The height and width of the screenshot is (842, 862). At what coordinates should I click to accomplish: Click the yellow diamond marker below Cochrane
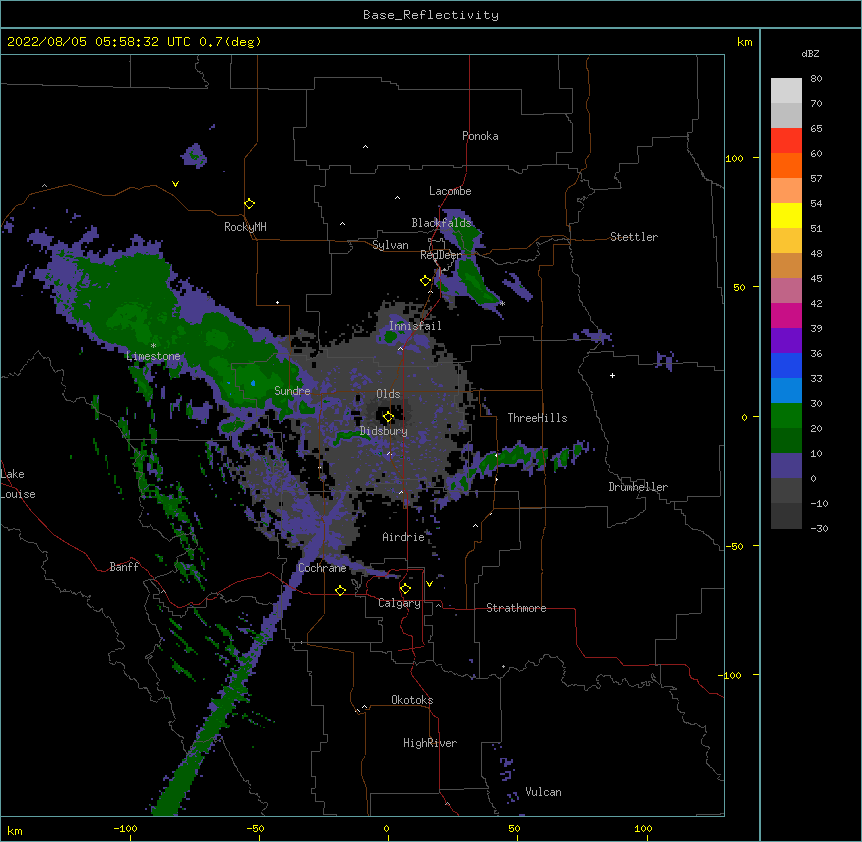click(x=340, y=590)
